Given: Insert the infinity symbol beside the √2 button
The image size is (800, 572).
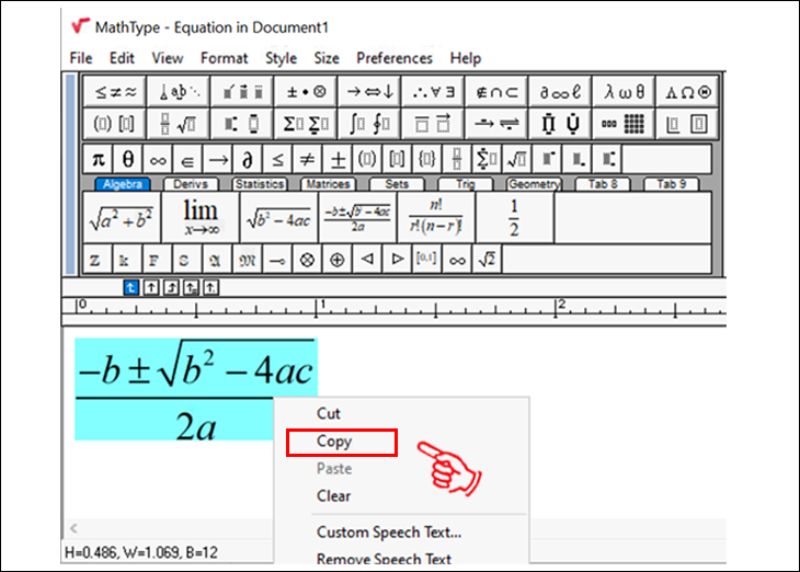Looking at the screenshot, I should 457,260.
